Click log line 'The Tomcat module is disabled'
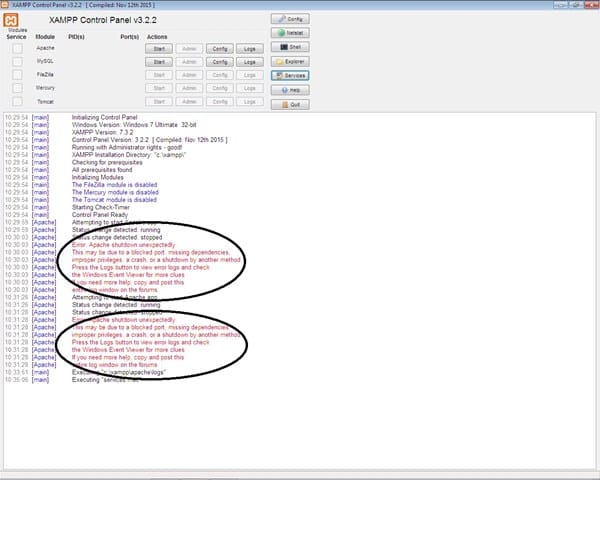Image resolution: width=600 pixels, height=551 pixels. pos(114,200)
